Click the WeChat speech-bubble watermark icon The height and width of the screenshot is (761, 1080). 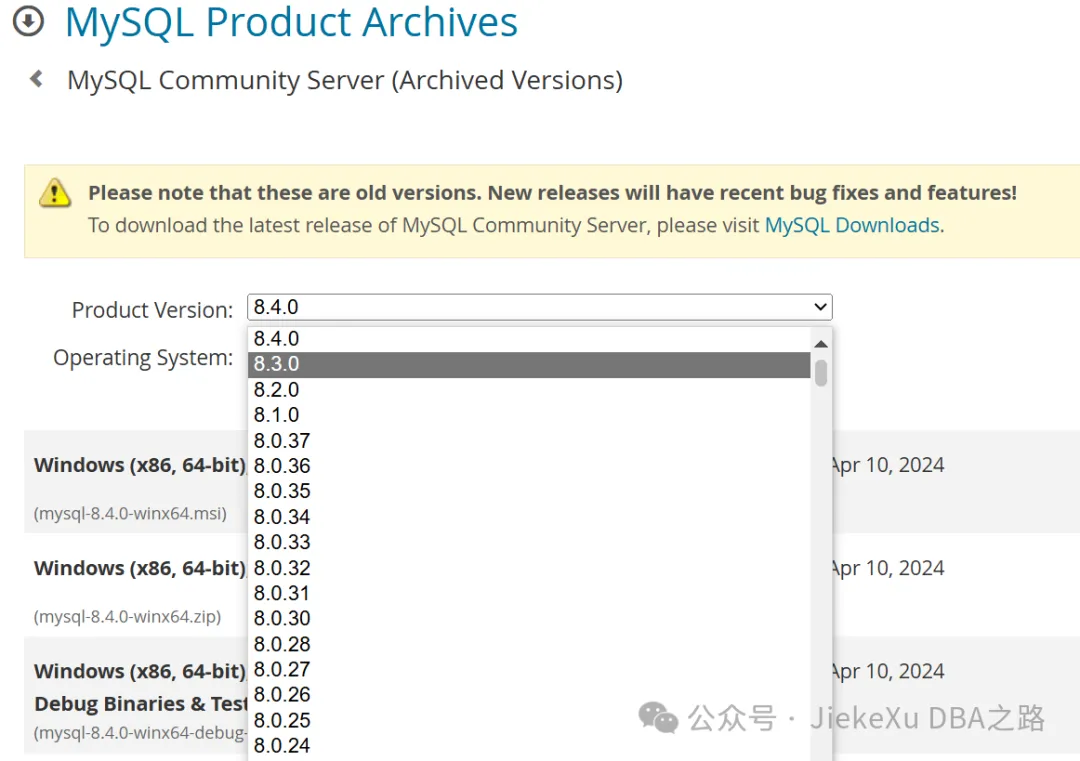[x=658, y=718]
